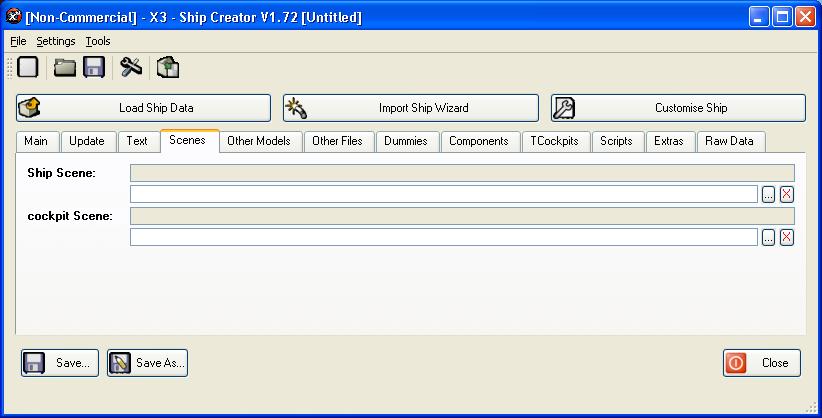This screenshot has height=418, width=822.
Task: Click the Save... button at bottom
Action: 60,363
